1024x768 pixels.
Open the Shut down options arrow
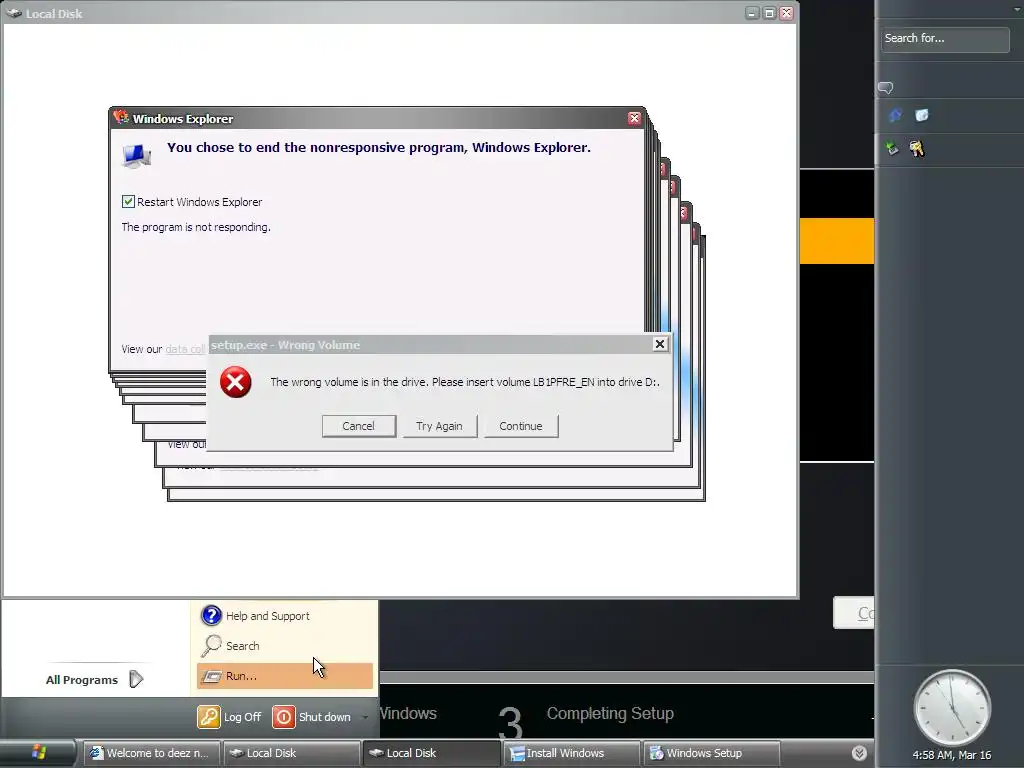point(365,717)
